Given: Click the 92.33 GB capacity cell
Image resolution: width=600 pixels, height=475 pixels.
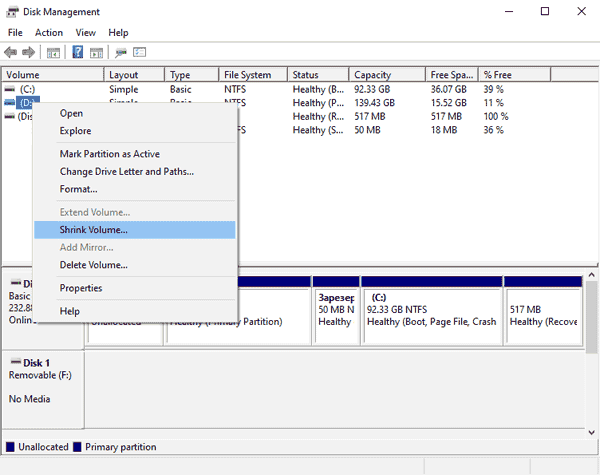Looking at the screenshot, I should coord(372,90).
